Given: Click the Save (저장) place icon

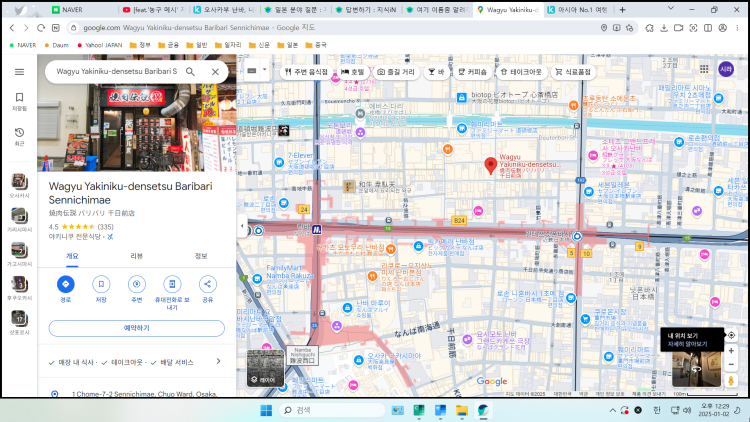Looking at the screenshot, I should pyautogui.click(x=101, y=284).
